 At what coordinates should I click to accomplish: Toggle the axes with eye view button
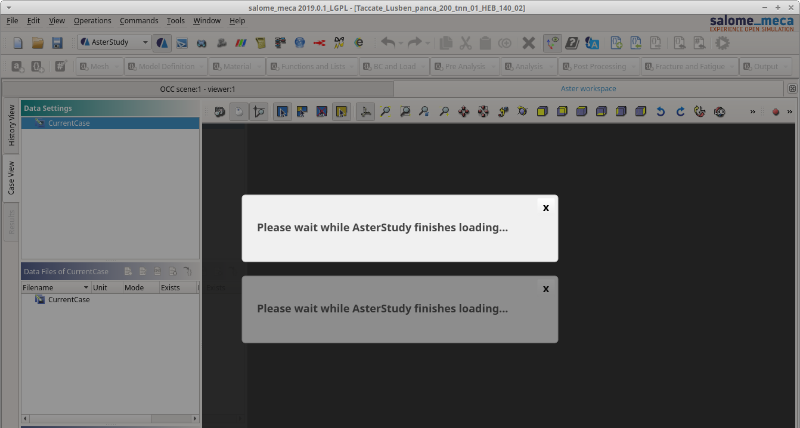click(x=552, y=43)
